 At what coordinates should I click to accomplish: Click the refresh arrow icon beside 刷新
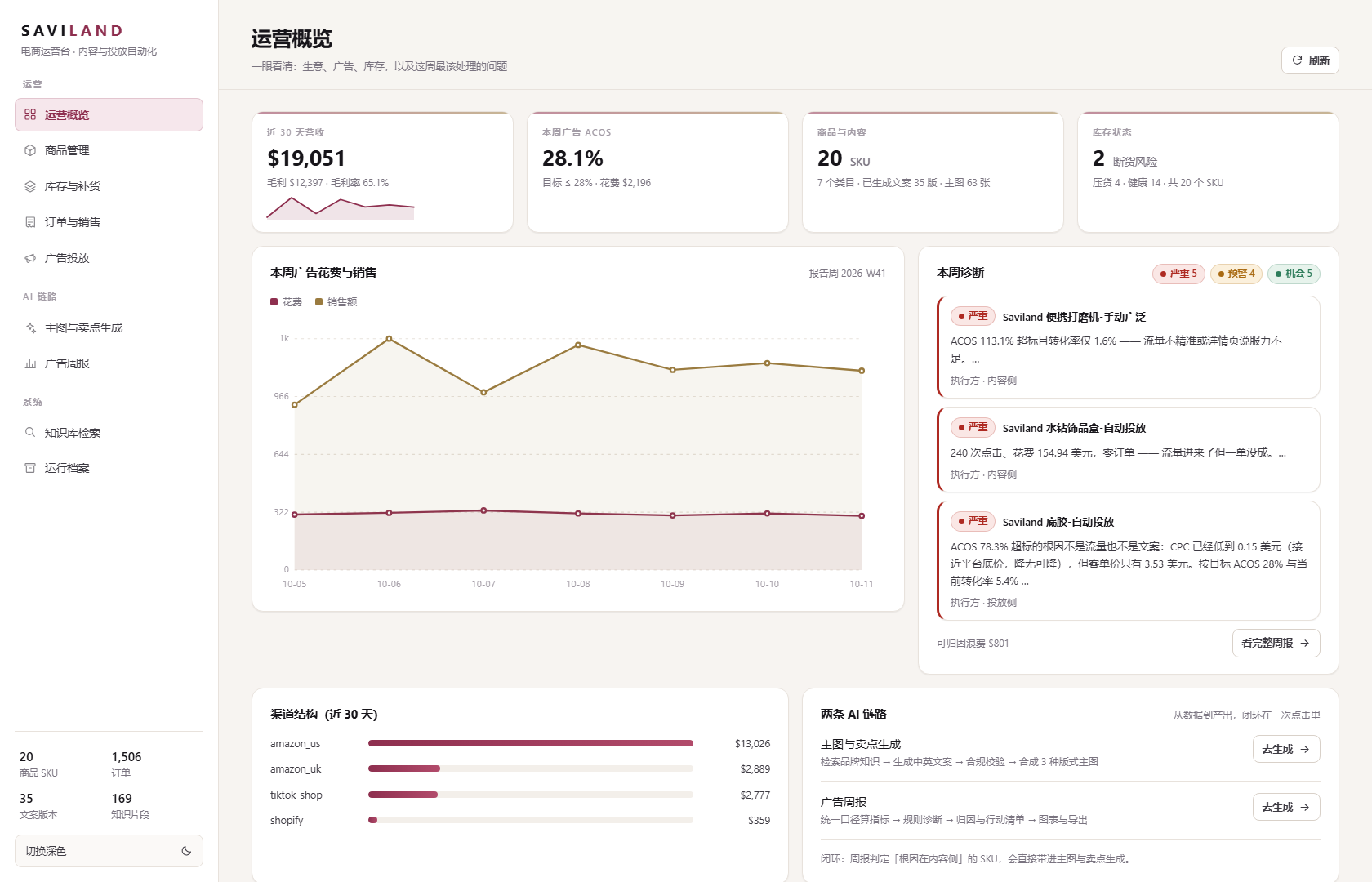pyautogui.click(x=1297, y=60)
